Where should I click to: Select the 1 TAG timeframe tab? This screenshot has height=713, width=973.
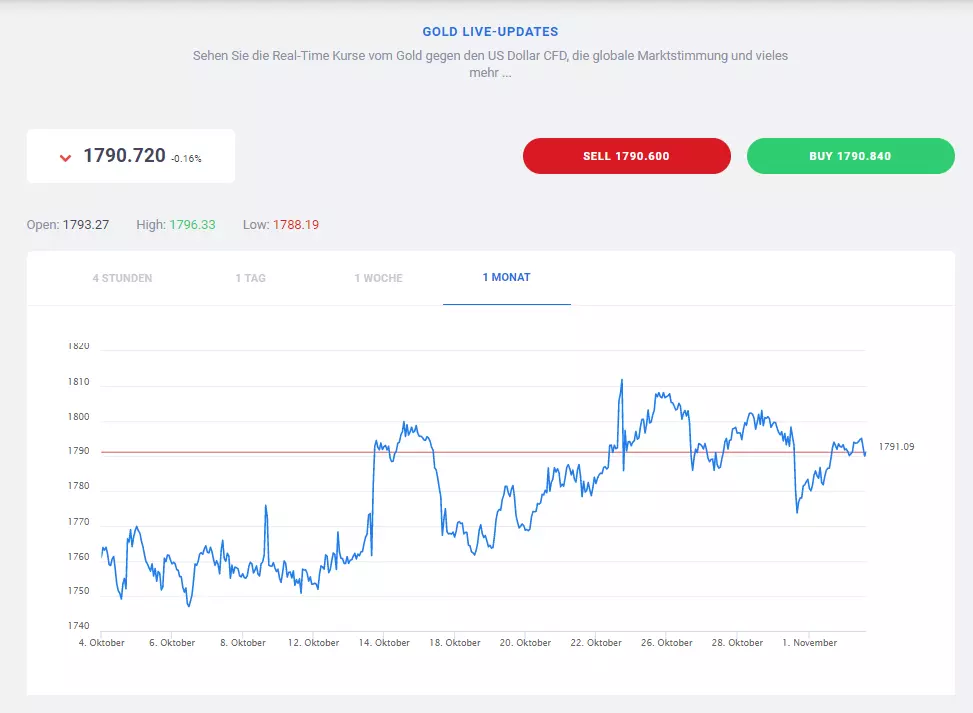point(251,278)
